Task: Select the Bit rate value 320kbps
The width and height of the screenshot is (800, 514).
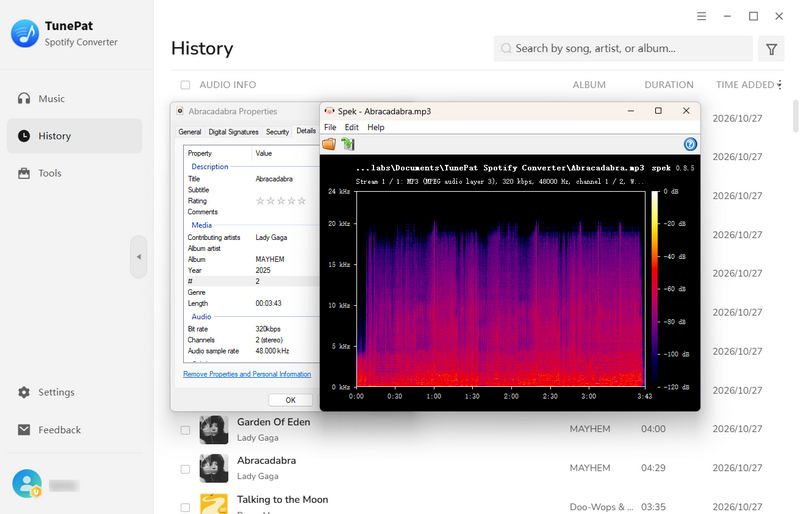Action: coord(268,329)
